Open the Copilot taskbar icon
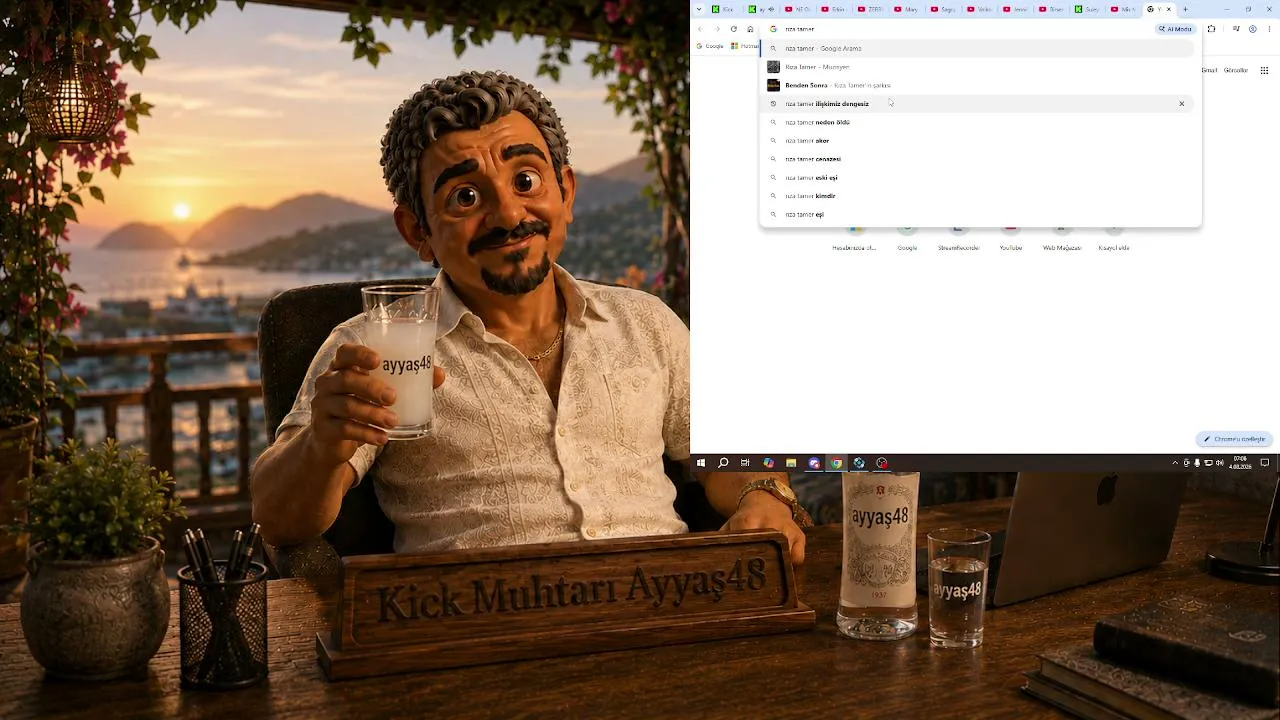 tap(768, 463)
